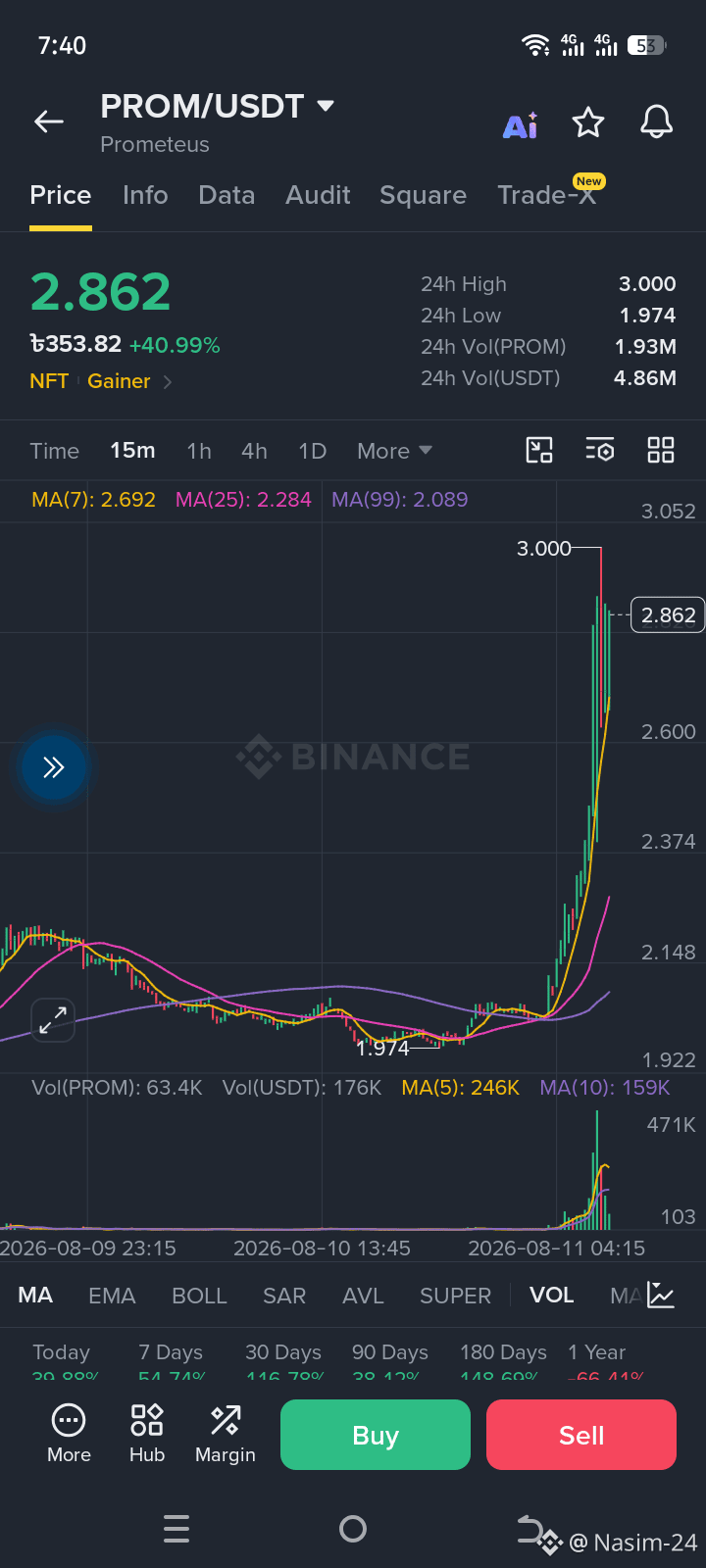706x1568 pixels.
Task: Select the 15m chart interval
Action: (x=132, y=451)
